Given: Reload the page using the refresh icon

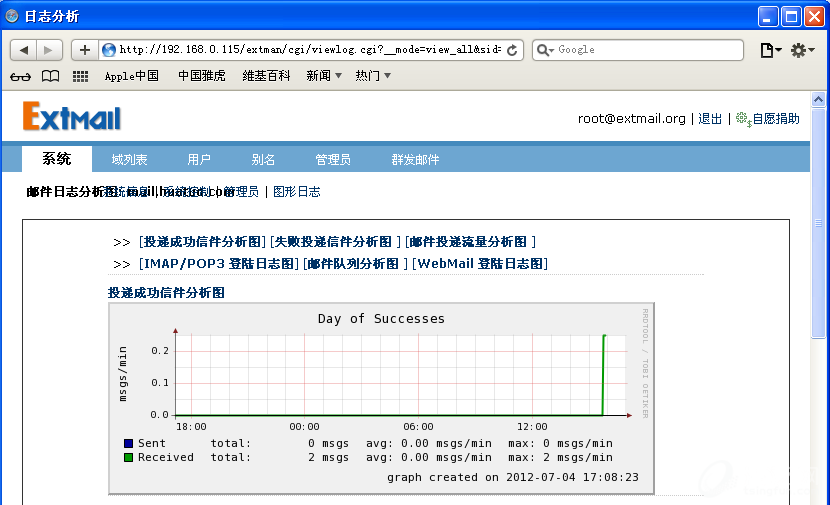Looking at the screenshot, I should click(x=513, y=50).
